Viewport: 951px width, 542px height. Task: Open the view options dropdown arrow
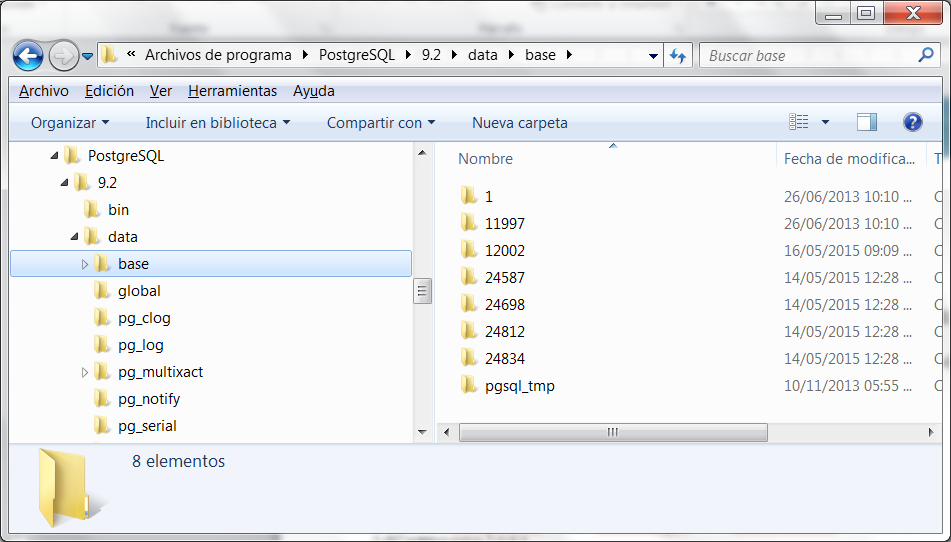pos(825,122)
